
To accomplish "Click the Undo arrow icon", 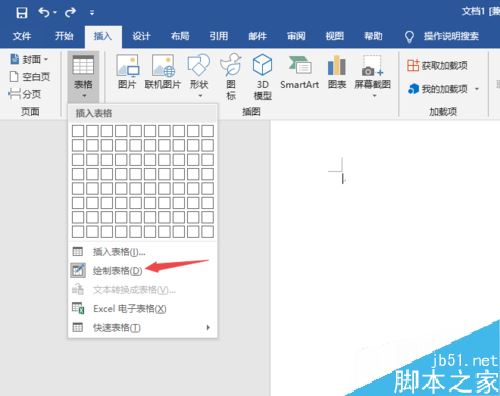I will (44, 13).
